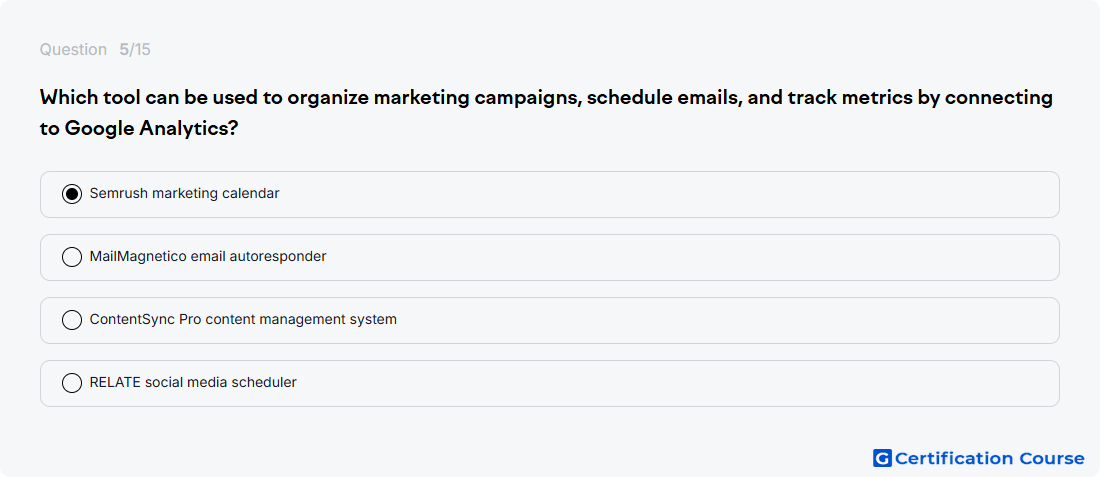Click the "MailMagnetico email autoresponder" answer label

208,257
